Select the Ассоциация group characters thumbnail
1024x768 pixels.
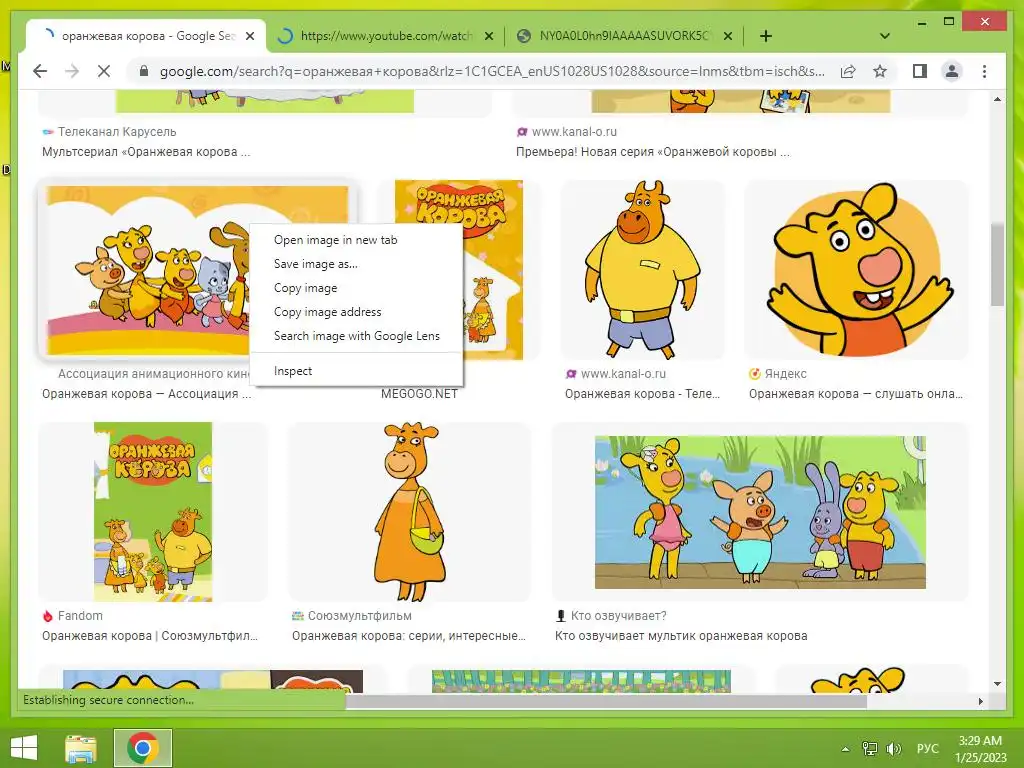click(x=145, y=270)
